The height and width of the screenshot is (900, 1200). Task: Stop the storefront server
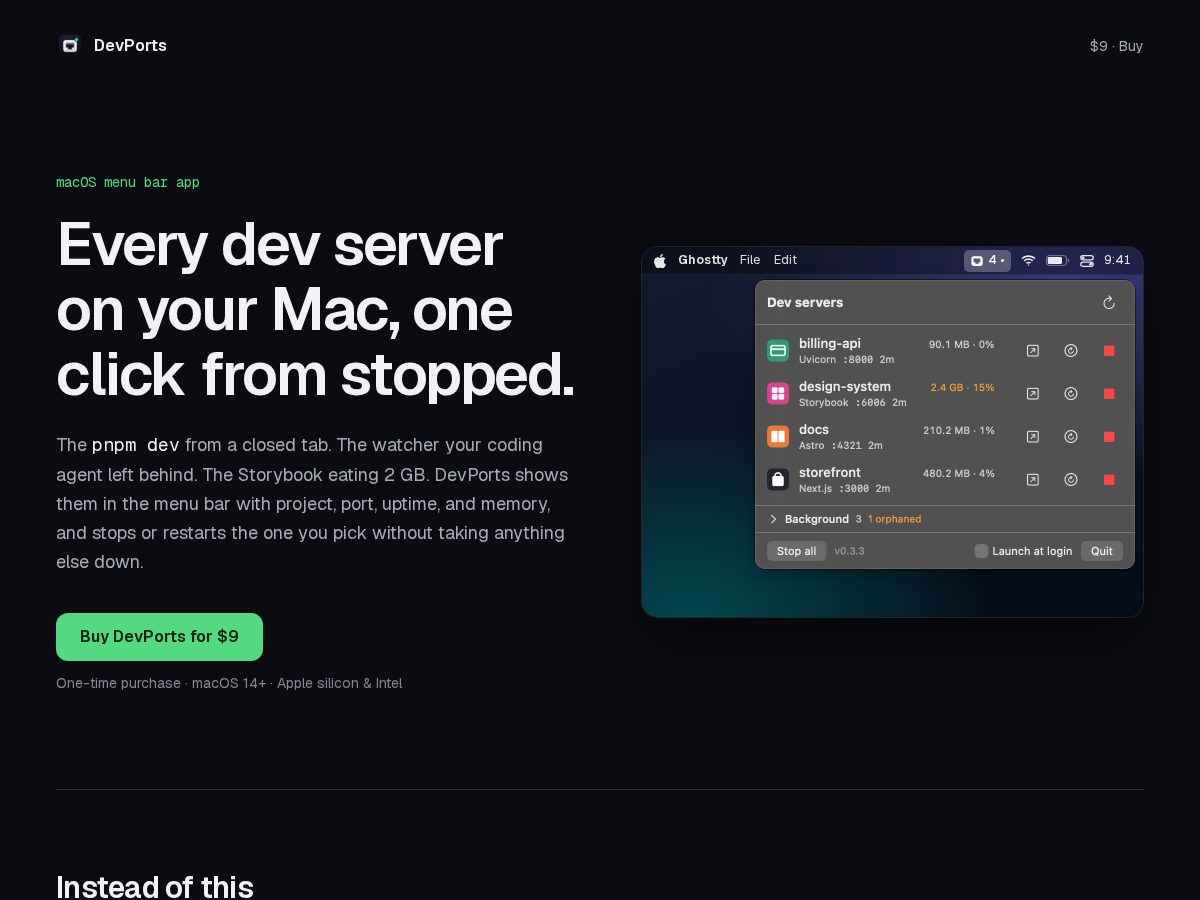click(1109, 479)
